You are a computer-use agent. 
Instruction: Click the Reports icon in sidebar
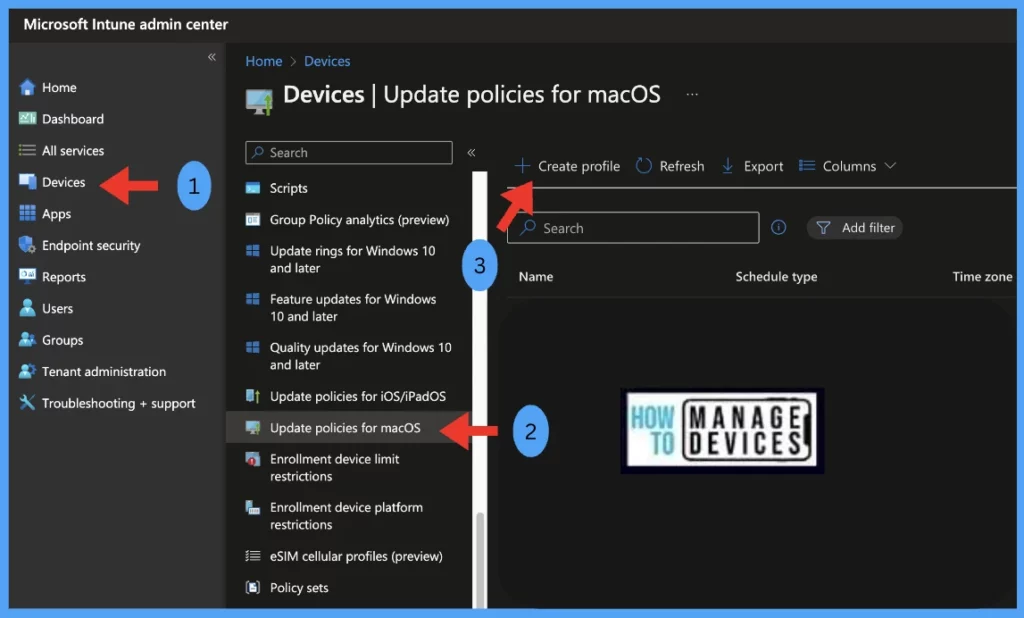coord(27,276)
